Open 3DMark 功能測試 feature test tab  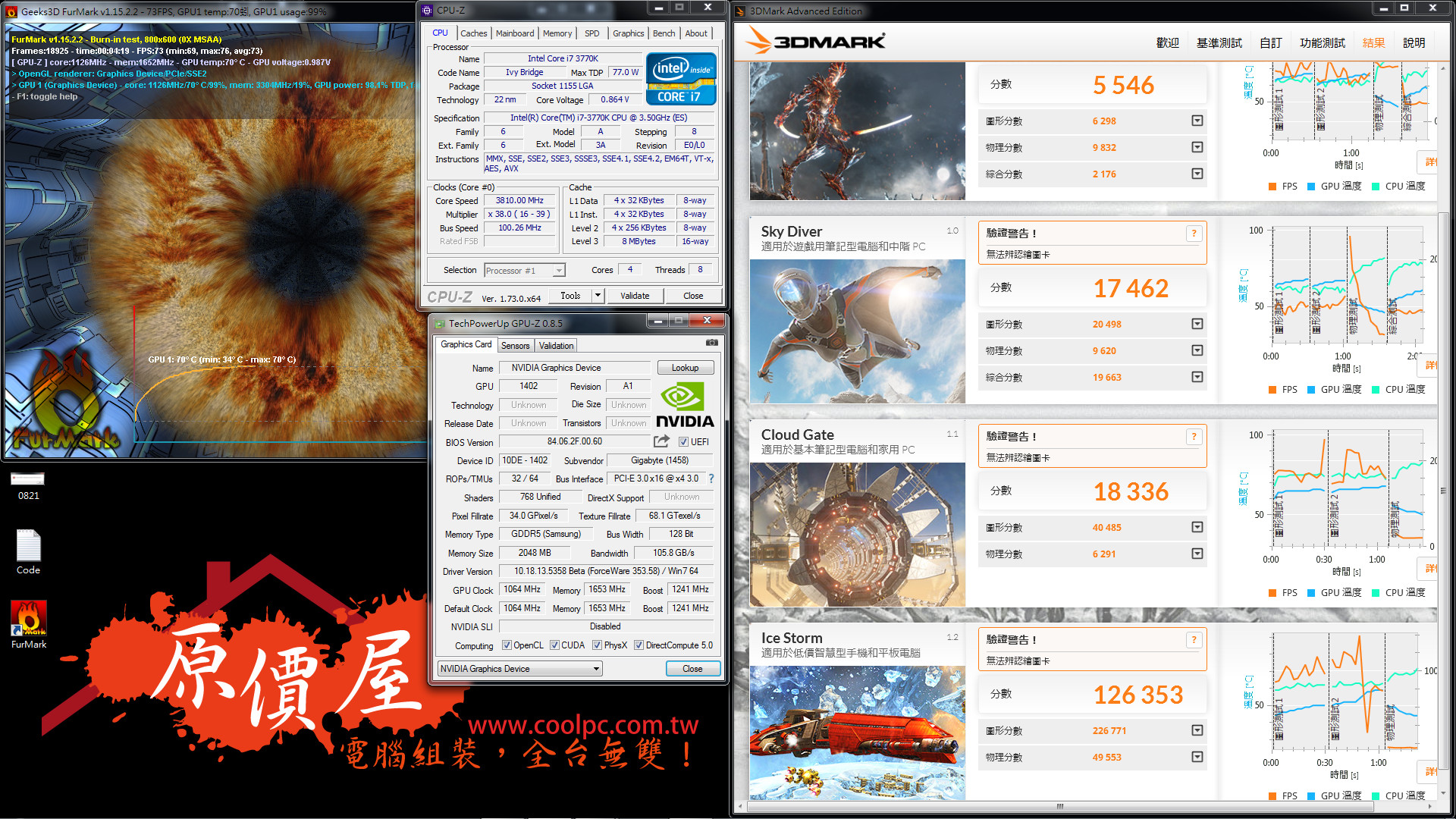coord(1323,43)
